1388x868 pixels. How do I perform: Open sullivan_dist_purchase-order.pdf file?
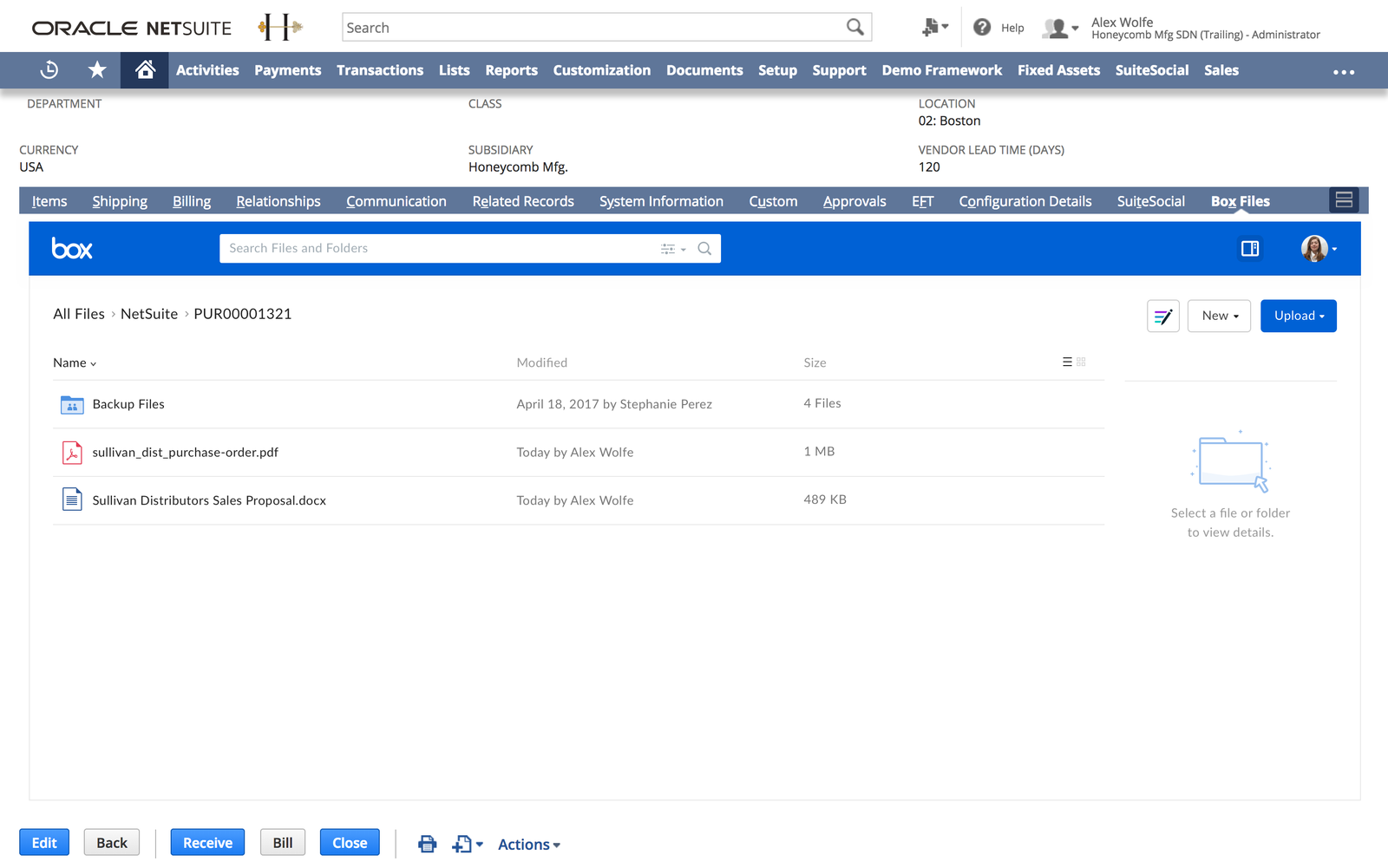pyautogui.click(x=186, y=453)
